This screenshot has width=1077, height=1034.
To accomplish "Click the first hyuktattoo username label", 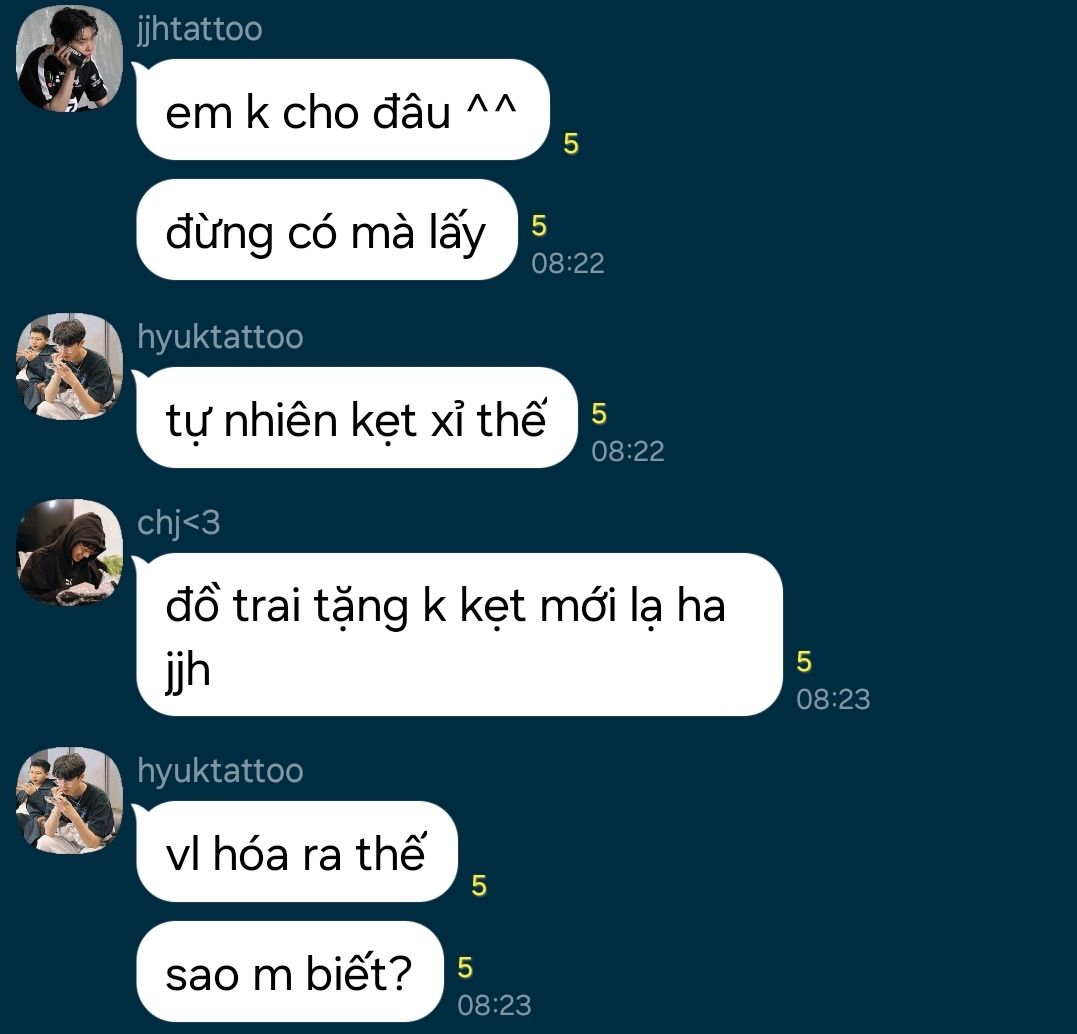I will (220, 337).
